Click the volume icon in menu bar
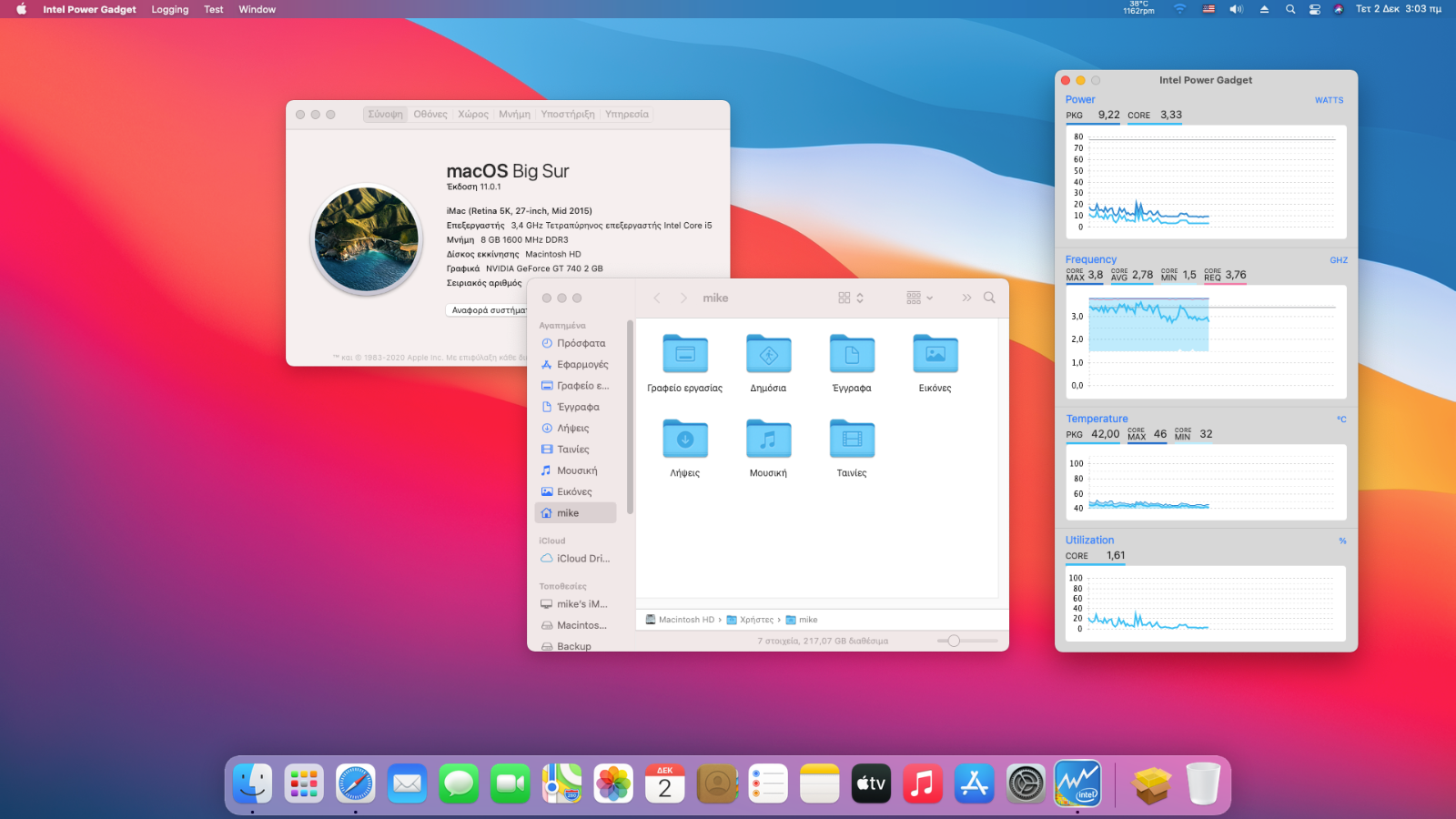The image size is (1456, 819). 1236,9
